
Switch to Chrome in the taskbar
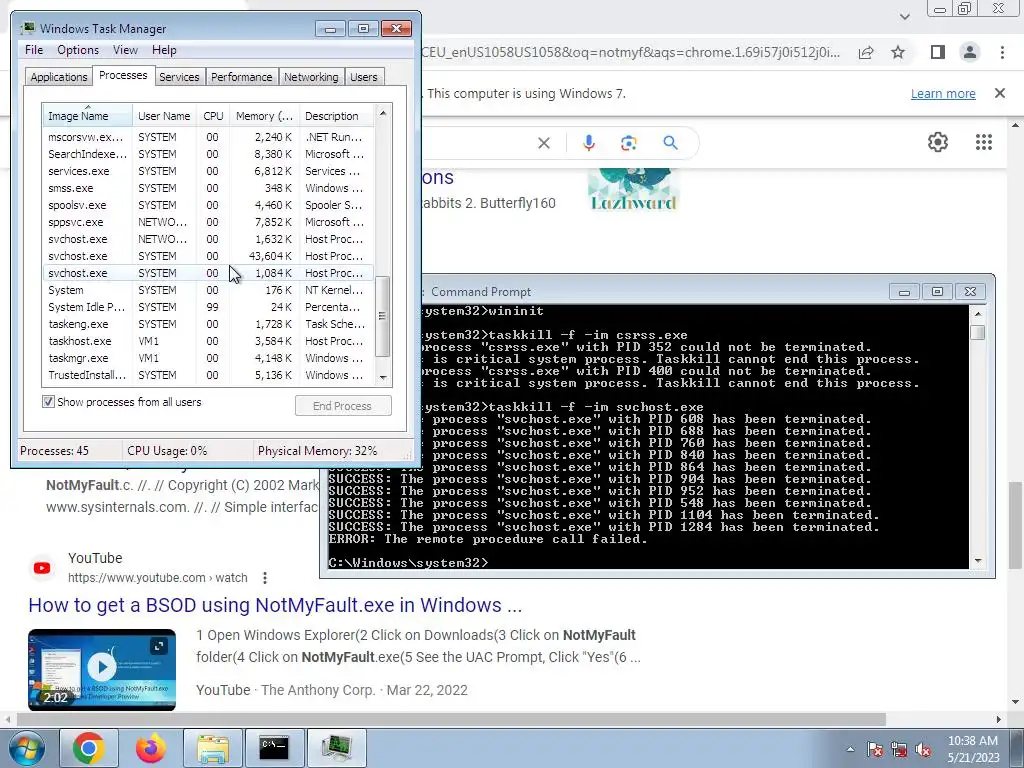click(x=89, y=748)
